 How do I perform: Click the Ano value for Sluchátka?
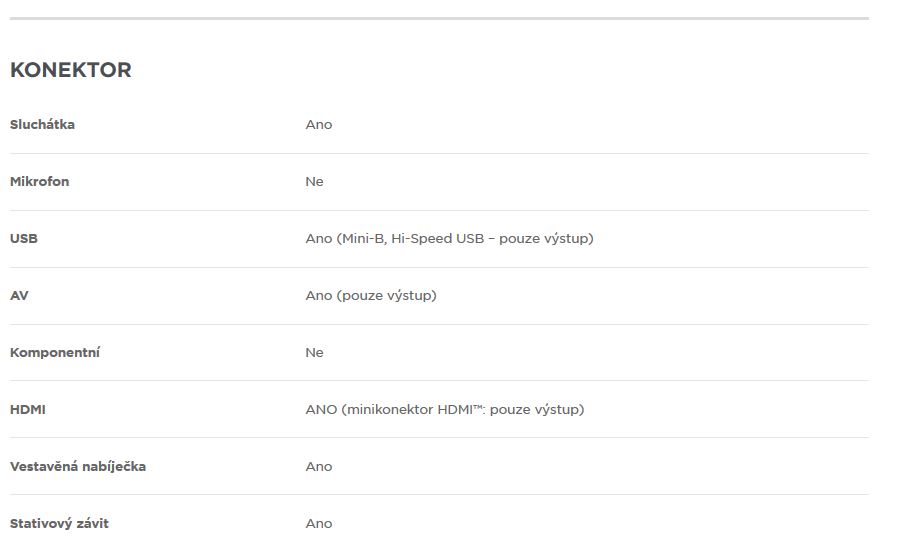pyautogui.click(x=319, y=125)
